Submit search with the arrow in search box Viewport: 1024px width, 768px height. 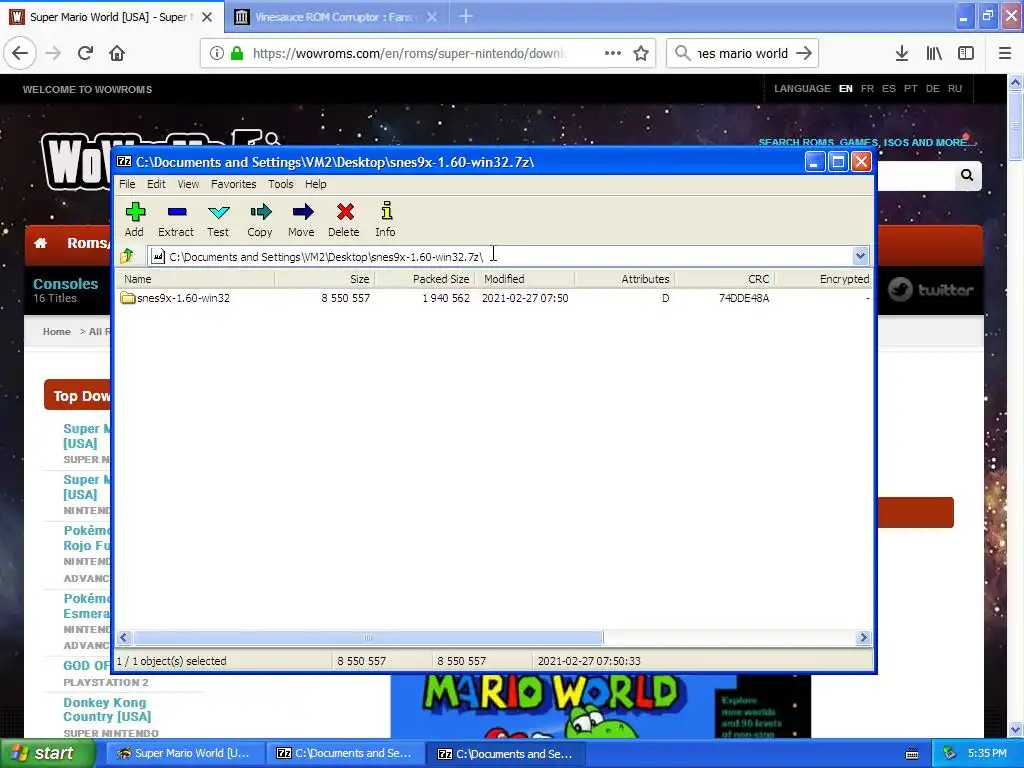click(x=804, y=54)
